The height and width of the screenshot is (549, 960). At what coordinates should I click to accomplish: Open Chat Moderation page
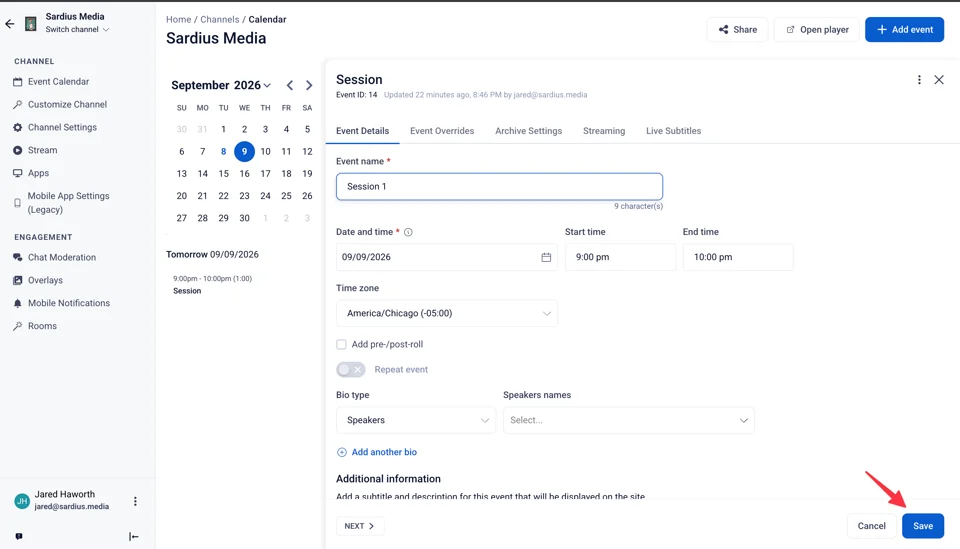(x=62, y=257)
